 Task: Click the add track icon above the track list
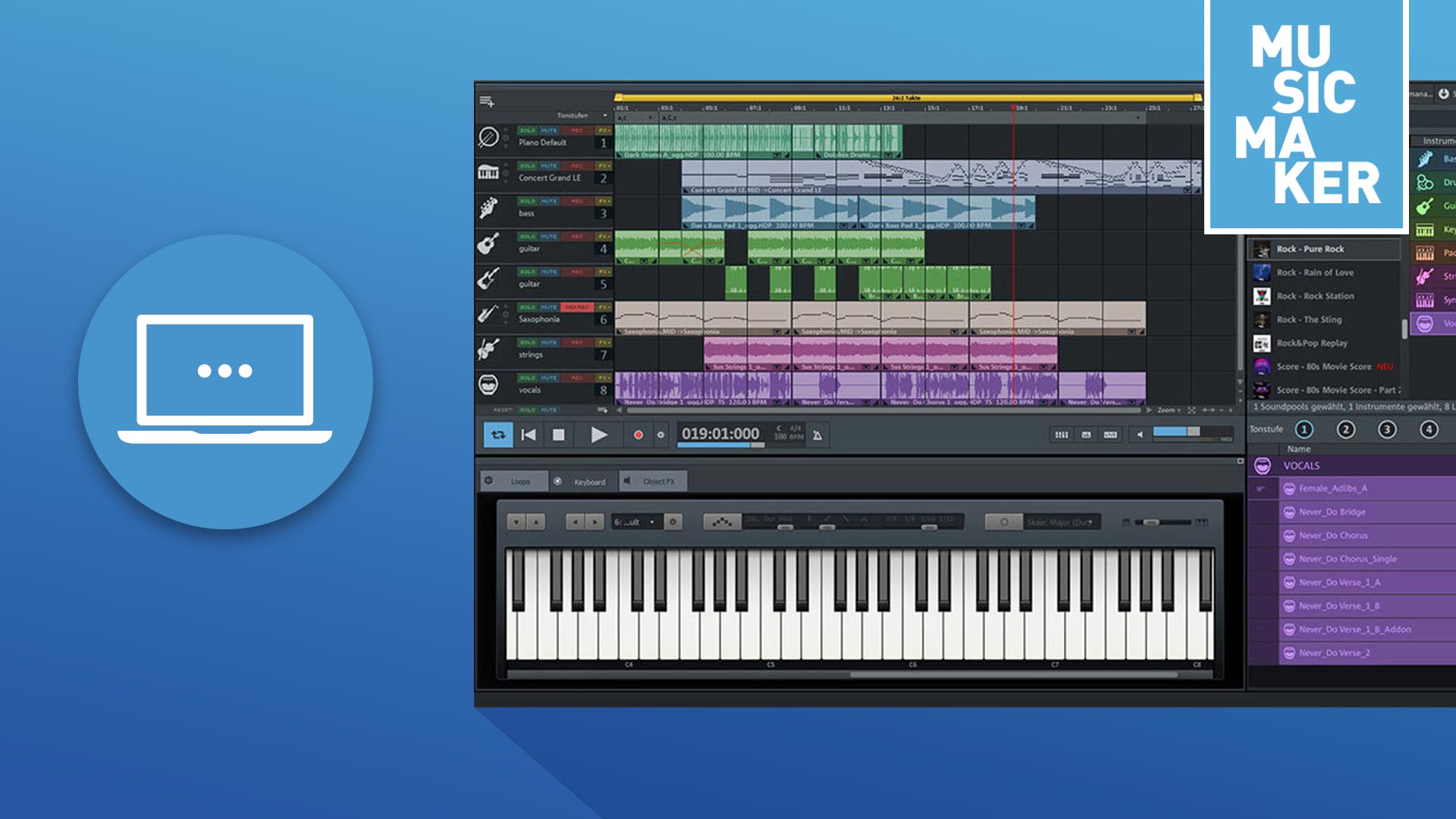(487, 101)
